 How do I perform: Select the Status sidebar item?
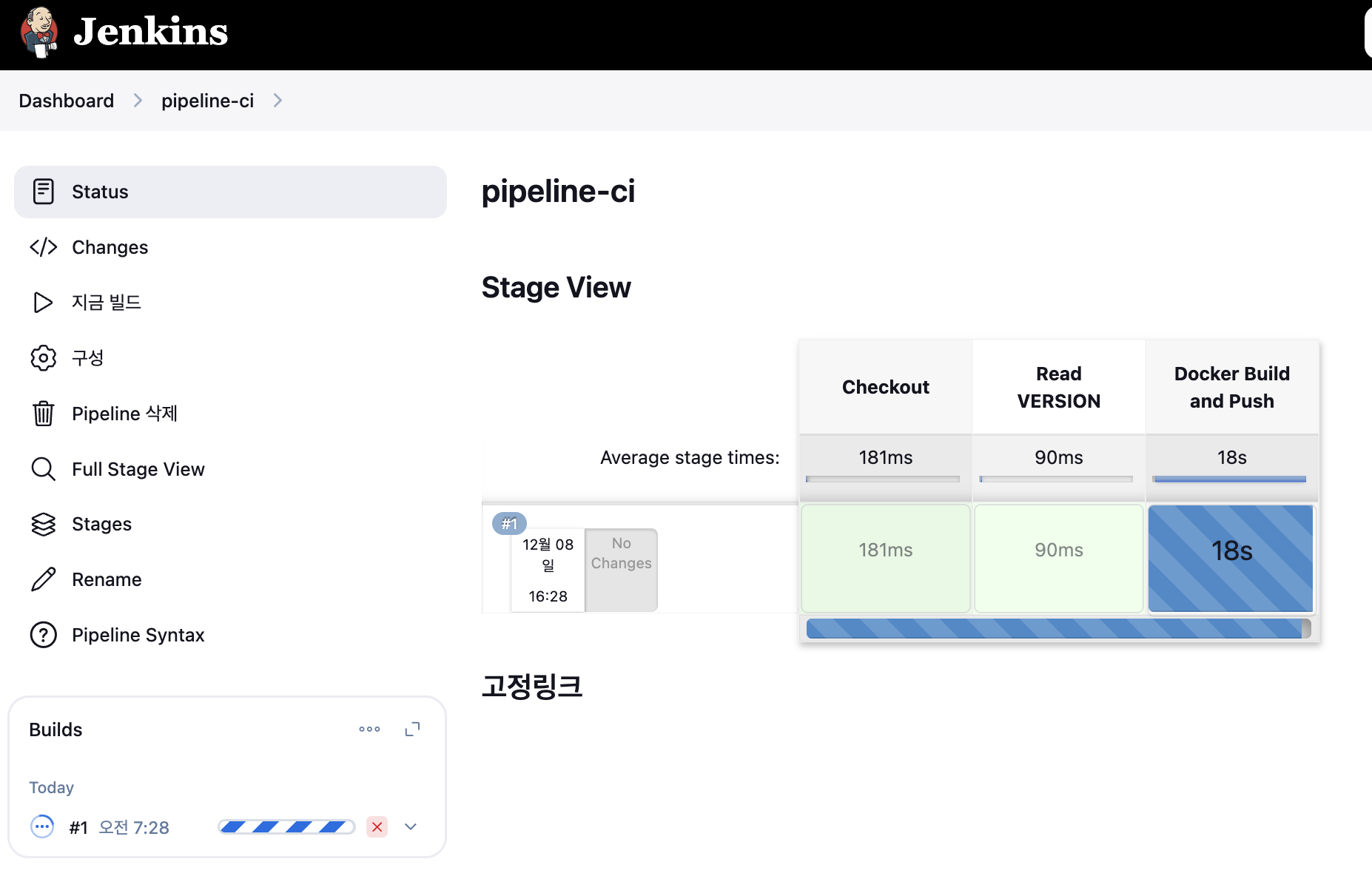click(230, 192)
